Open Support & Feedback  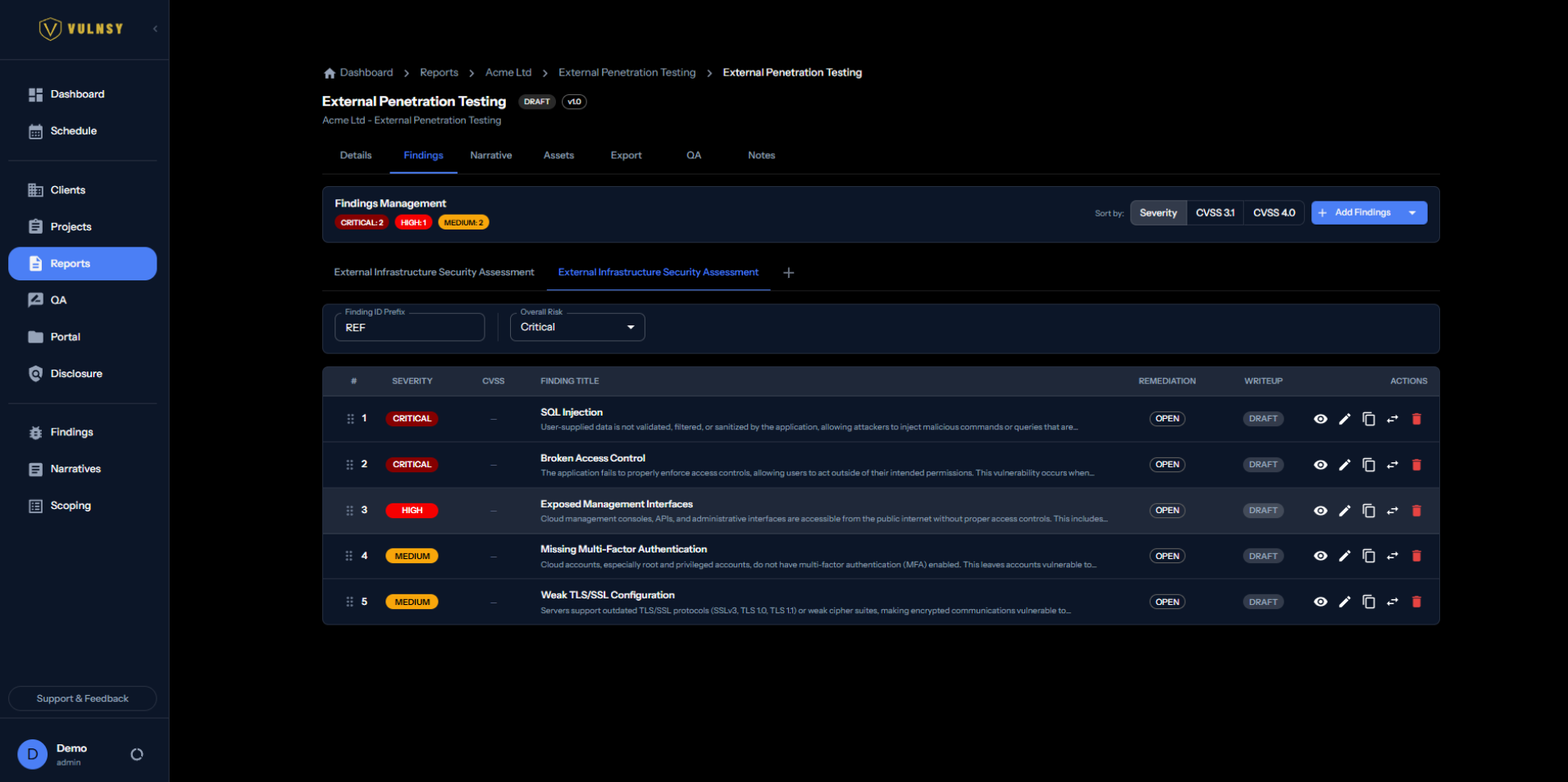click(x=82, y=698)
